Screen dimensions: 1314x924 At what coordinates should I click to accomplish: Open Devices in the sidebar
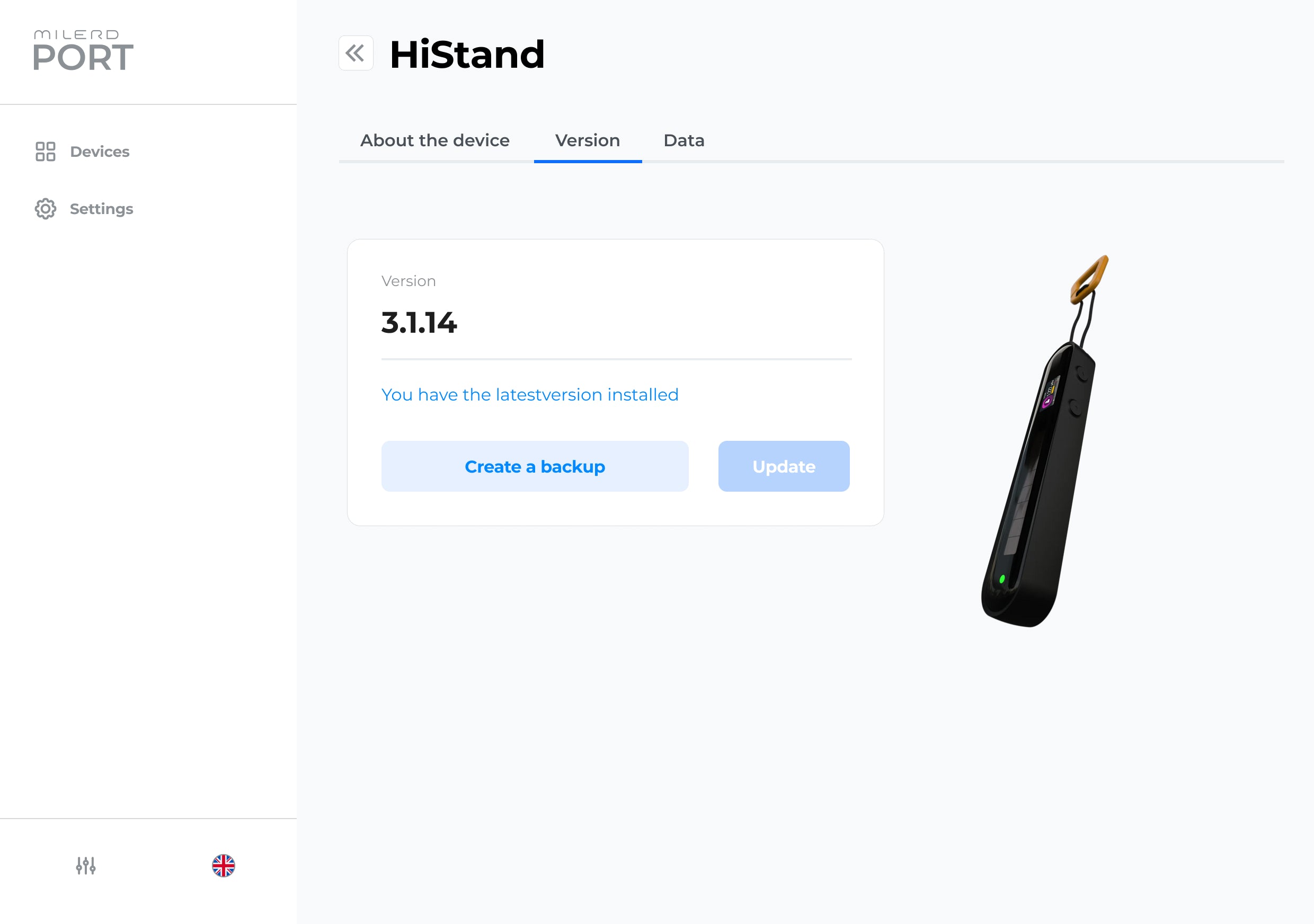[x=100, y=152]
